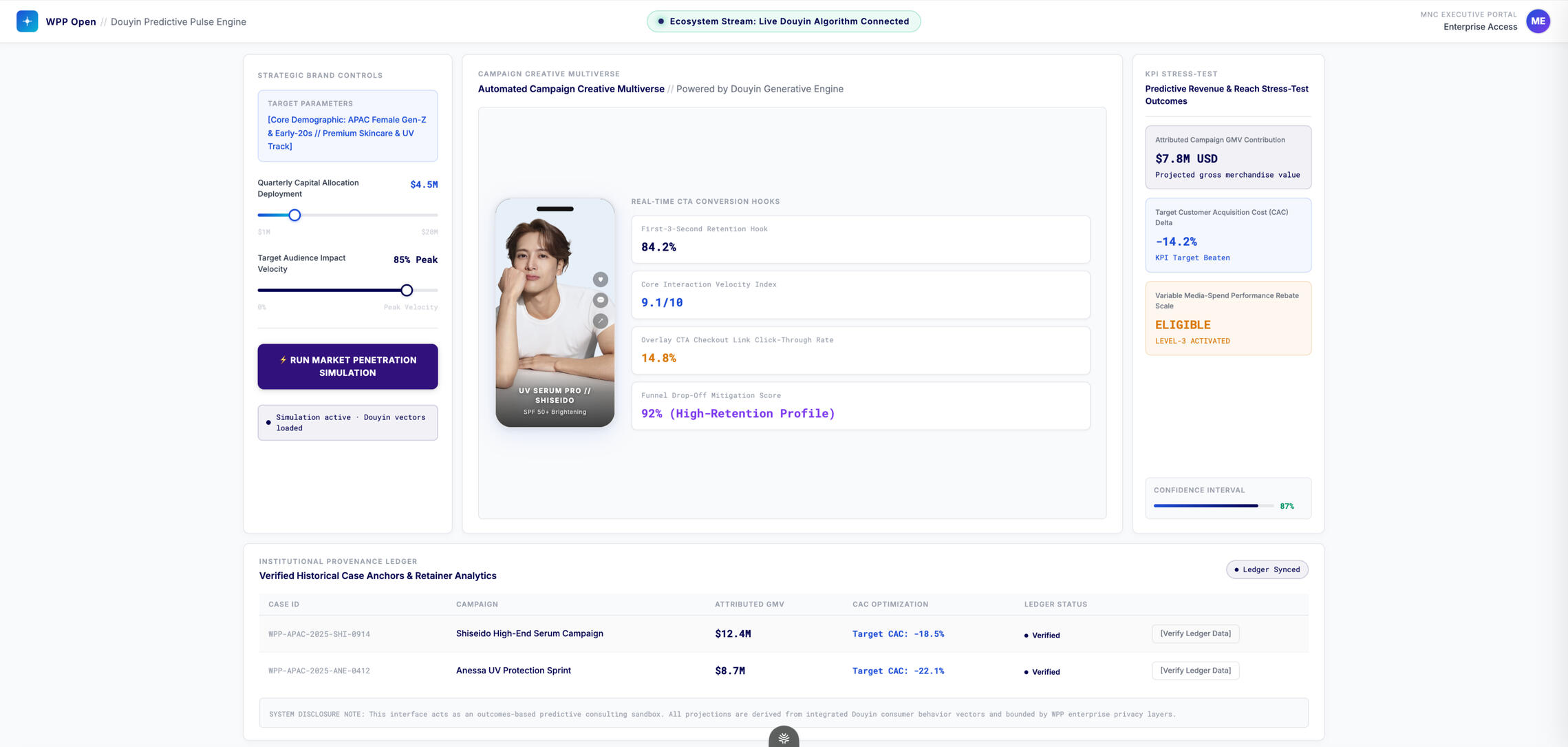Tap the share arrow icon on phone preview

pyautogui.click(x=601, y=321)
